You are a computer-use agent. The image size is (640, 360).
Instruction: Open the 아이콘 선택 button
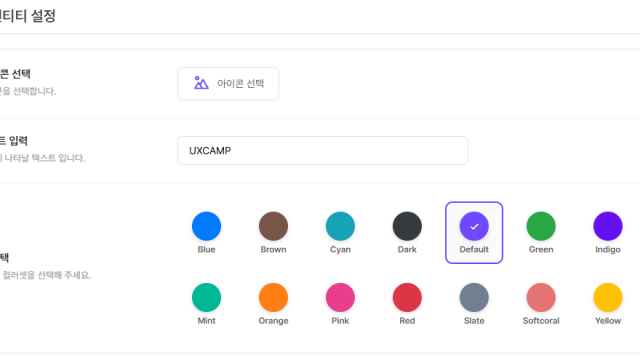click(x=228, y=84)
